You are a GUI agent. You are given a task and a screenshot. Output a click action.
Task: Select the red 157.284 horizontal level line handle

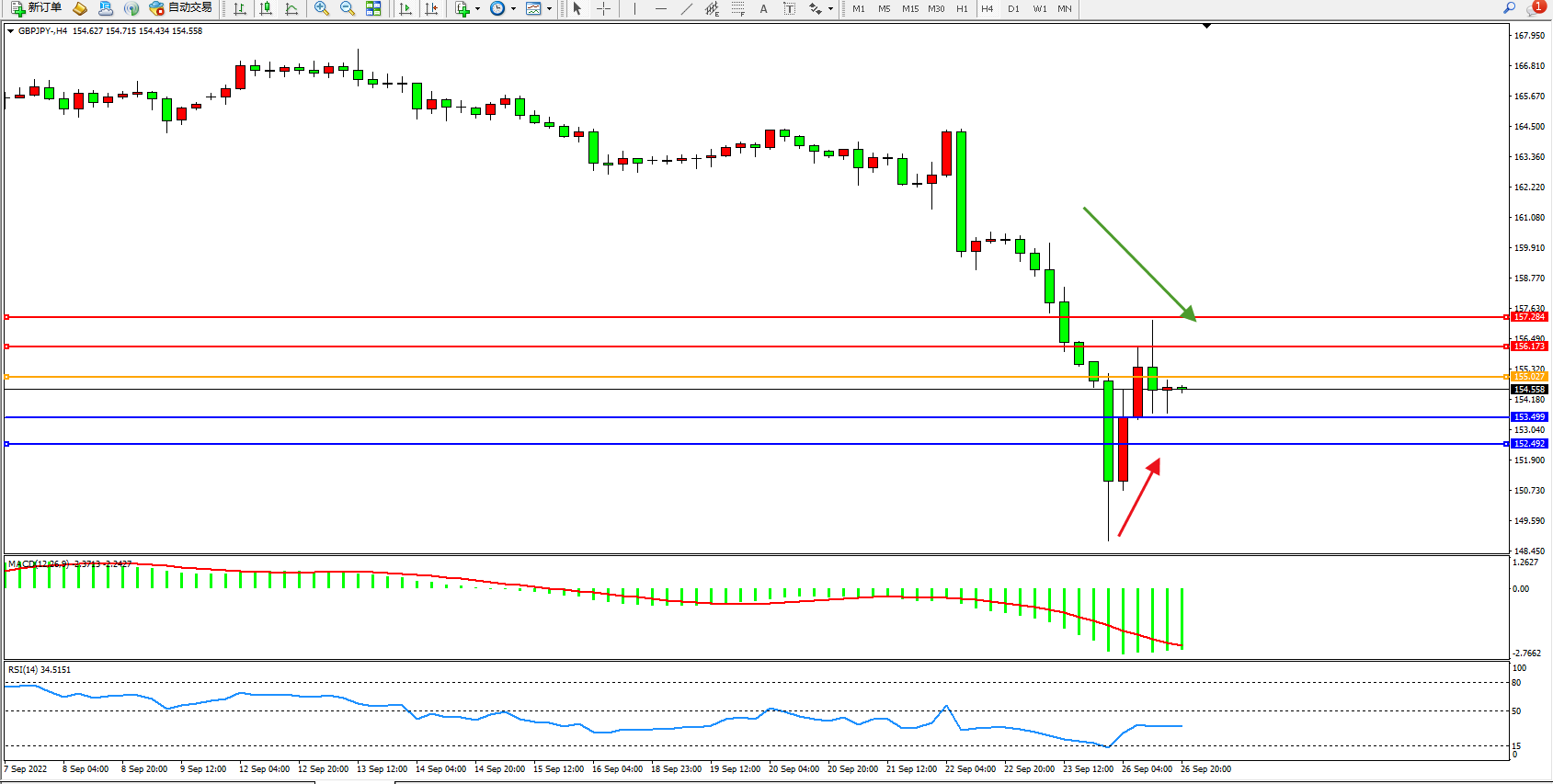tap(7, 317)
